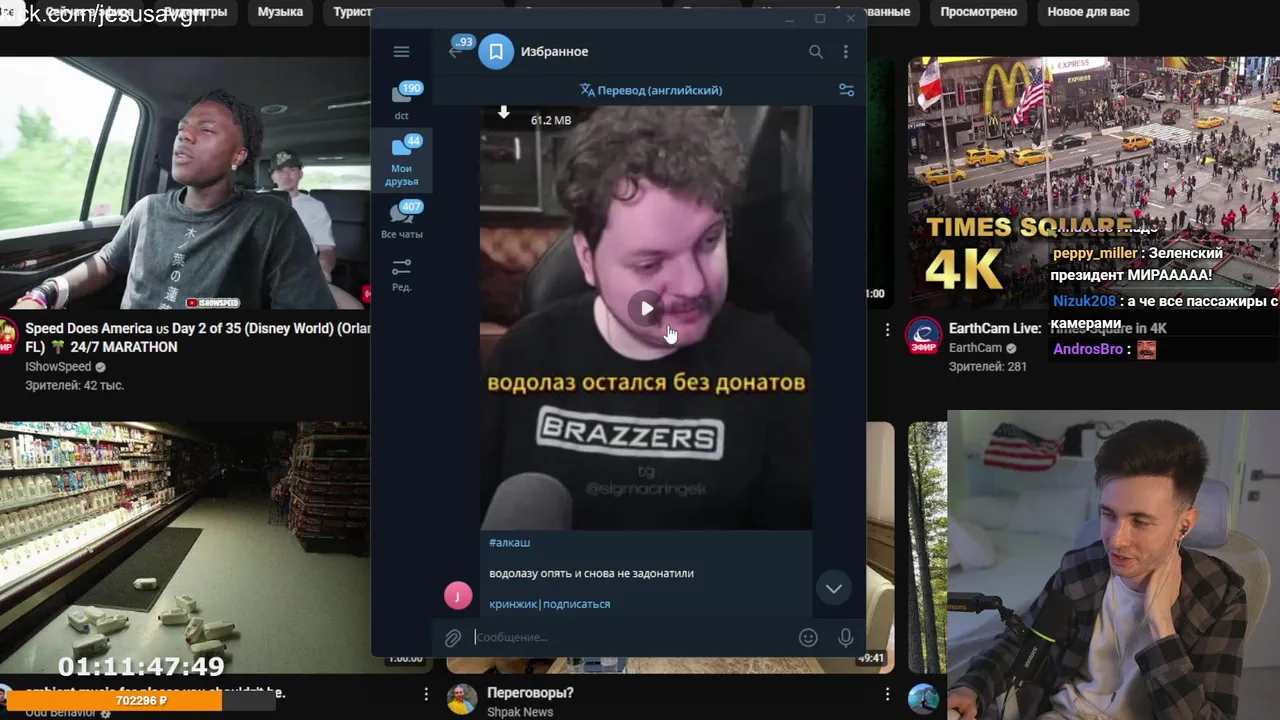Download the 61.2 MB video
Screen dimensions: 1280x720
click(504, 113)
